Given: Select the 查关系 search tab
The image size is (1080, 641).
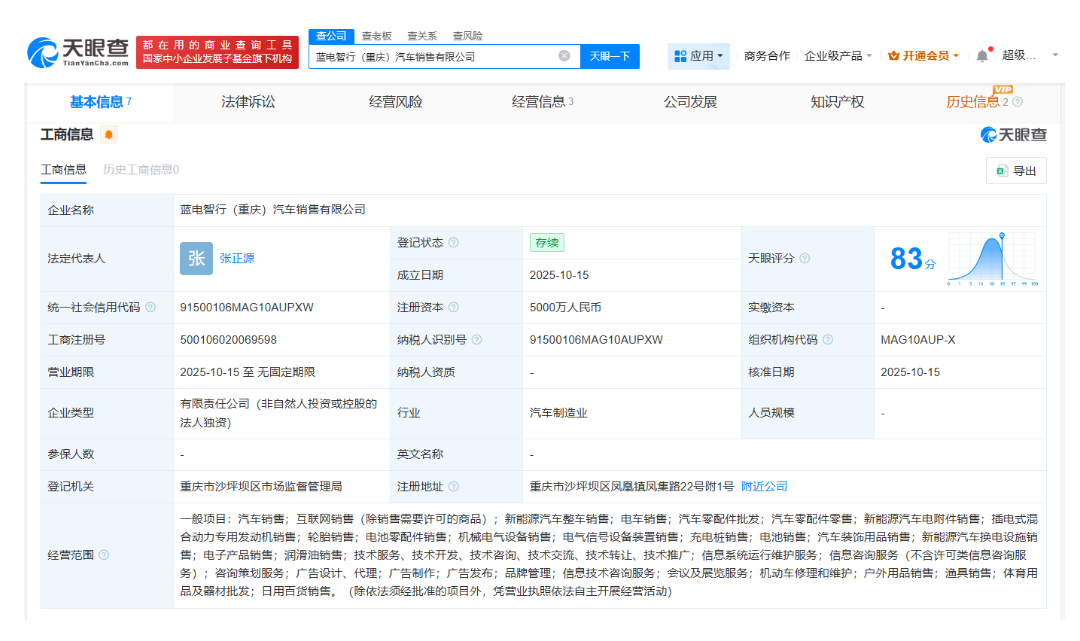Looking at the screenshot, I should (422, 36).
